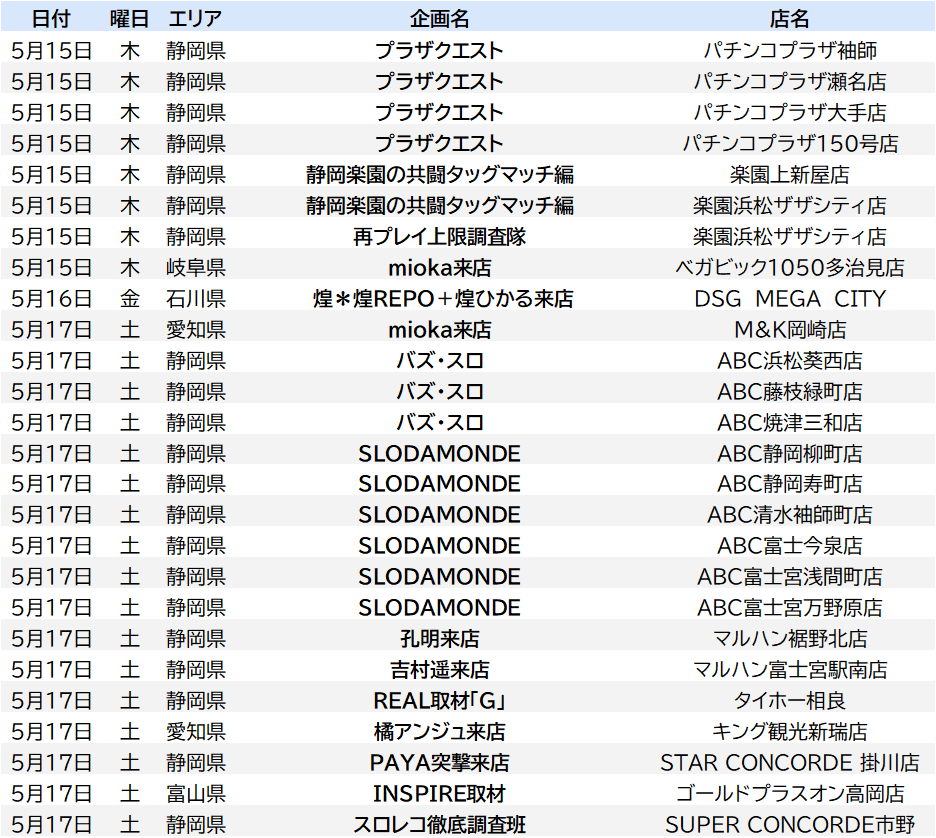Click the 曜日 column header
This screenshot has height=838, width=936.
click(x=129, y=19)
